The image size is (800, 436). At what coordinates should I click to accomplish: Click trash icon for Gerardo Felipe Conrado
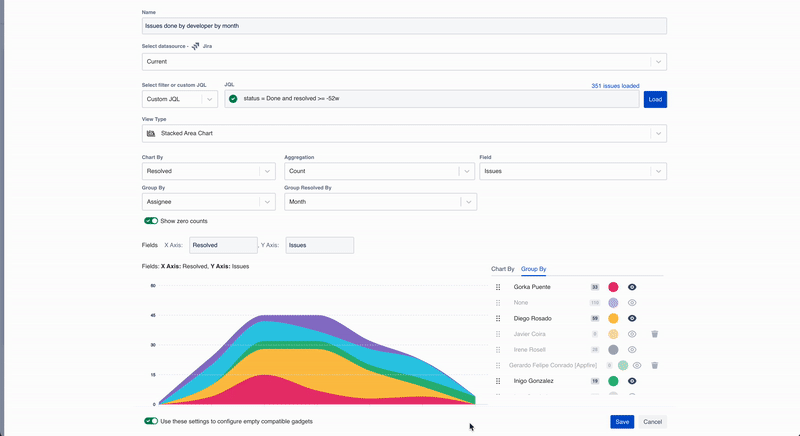(654, 366)
